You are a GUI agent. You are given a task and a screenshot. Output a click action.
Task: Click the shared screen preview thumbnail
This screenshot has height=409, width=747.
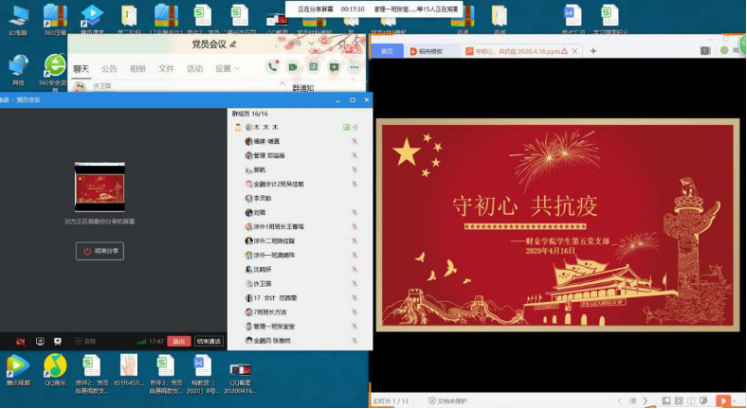click(x=100, y=187)
